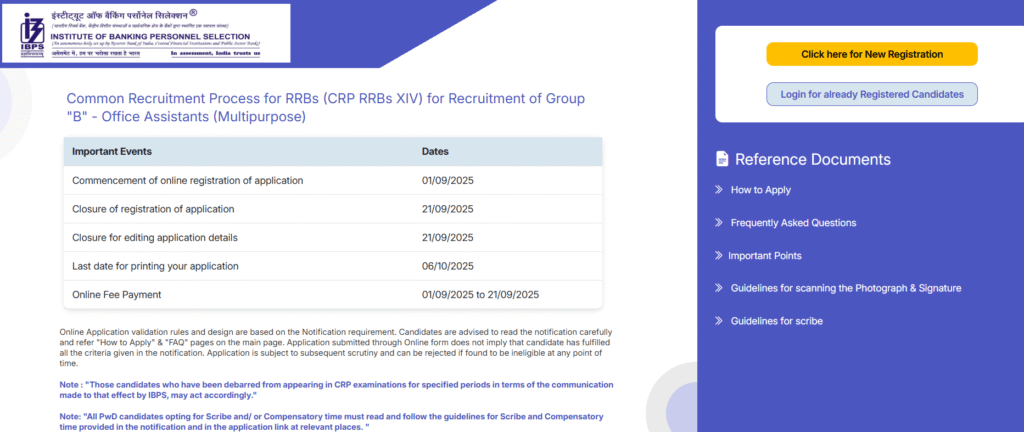Click the chevron icon before Guidelines for scribe
Viewport: 1024px width, 432px height.
tap(719, 321)
